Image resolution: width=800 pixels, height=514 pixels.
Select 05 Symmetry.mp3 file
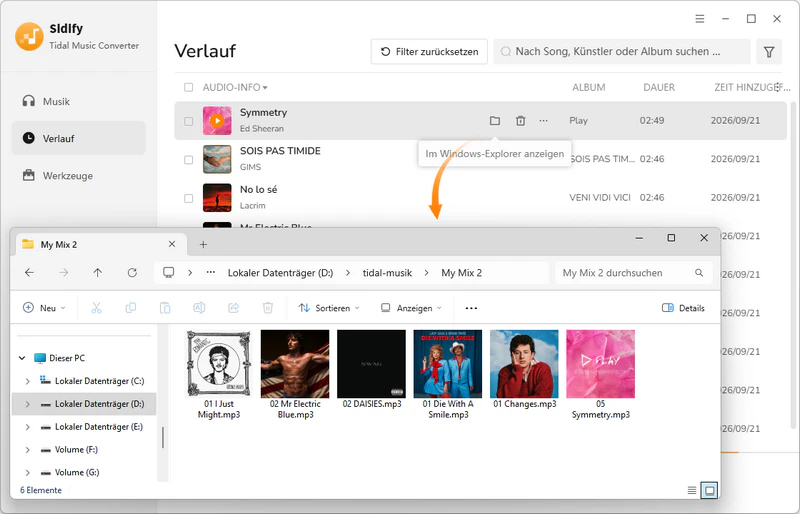[601, 375]
